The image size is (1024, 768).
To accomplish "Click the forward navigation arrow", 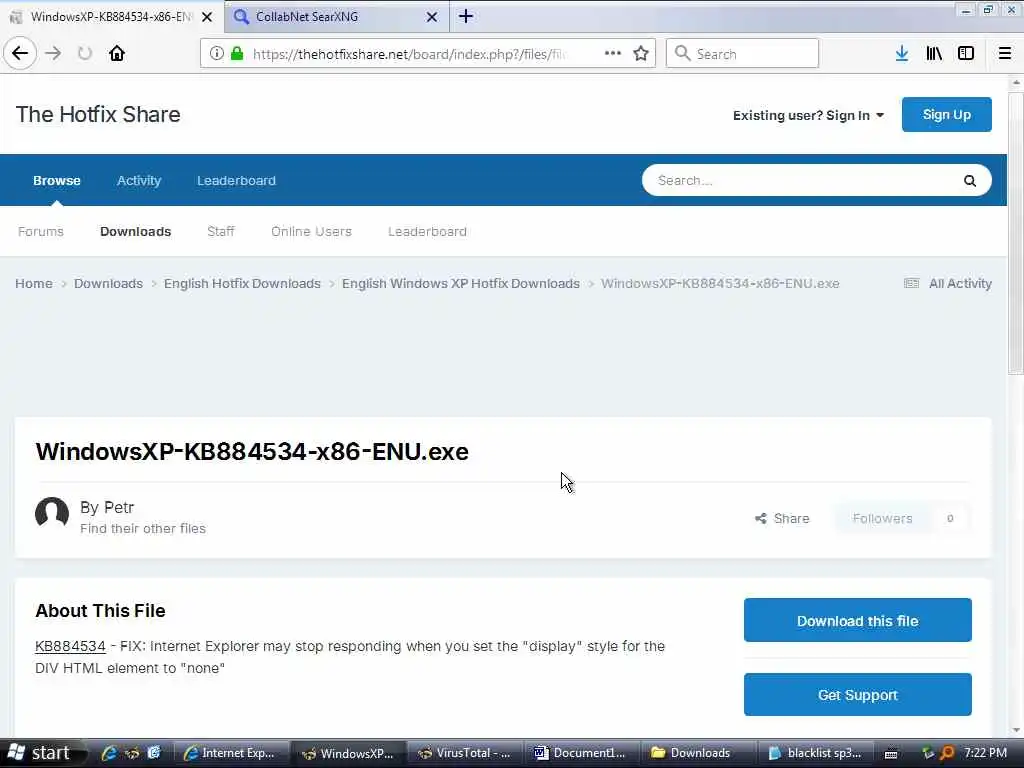I will coord(54,53).
